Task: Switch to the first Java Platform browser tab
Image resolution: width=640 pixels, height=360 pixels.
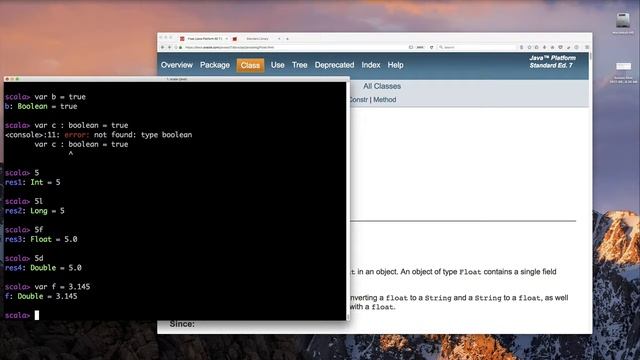Action: (204, 39)
